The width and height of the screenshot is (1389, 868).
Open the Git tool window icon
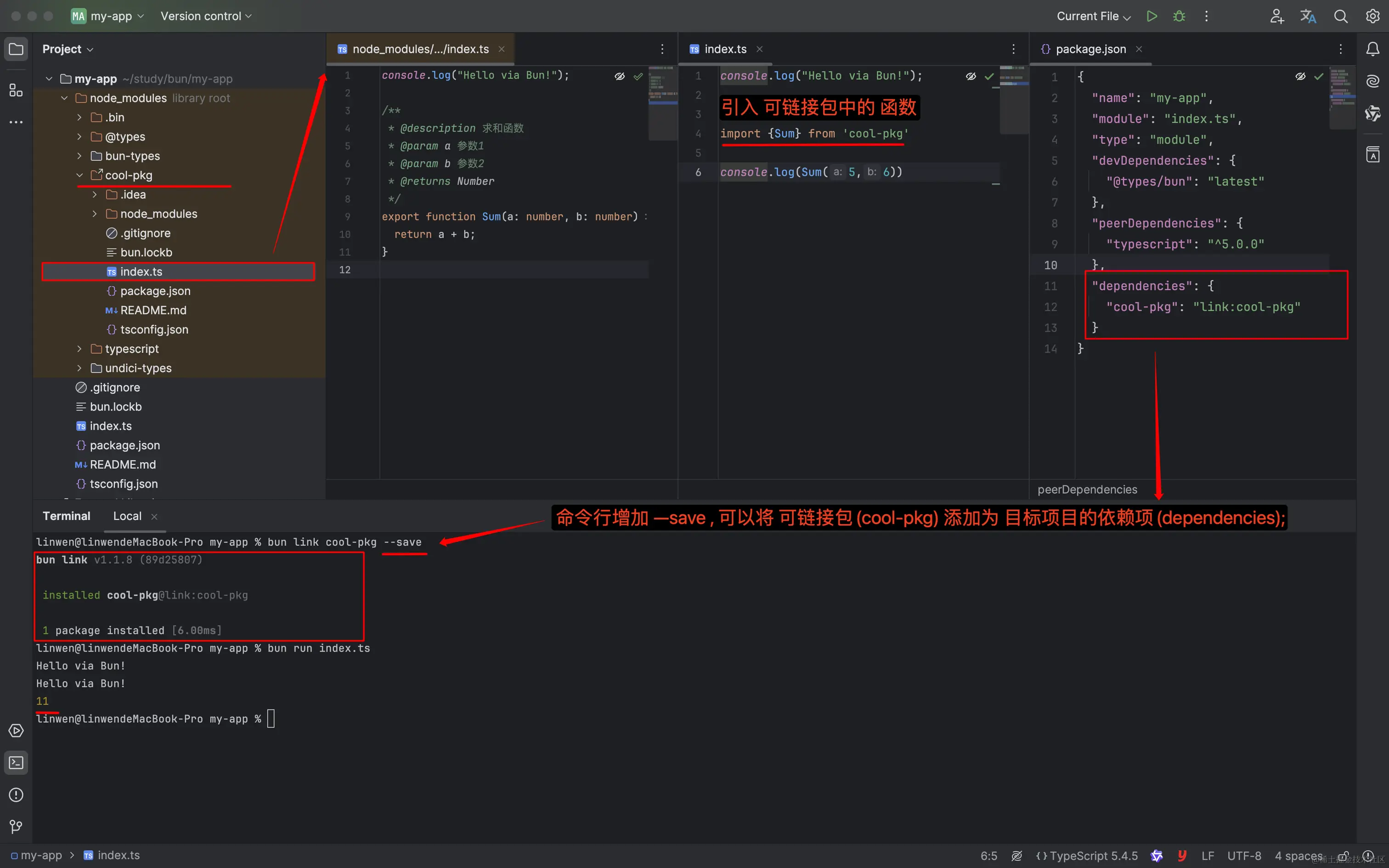(16, 827)
